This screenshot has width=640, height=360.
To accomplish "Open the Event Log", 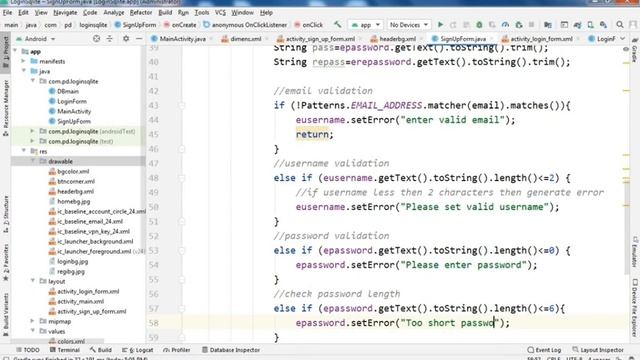I will [544, 350].
